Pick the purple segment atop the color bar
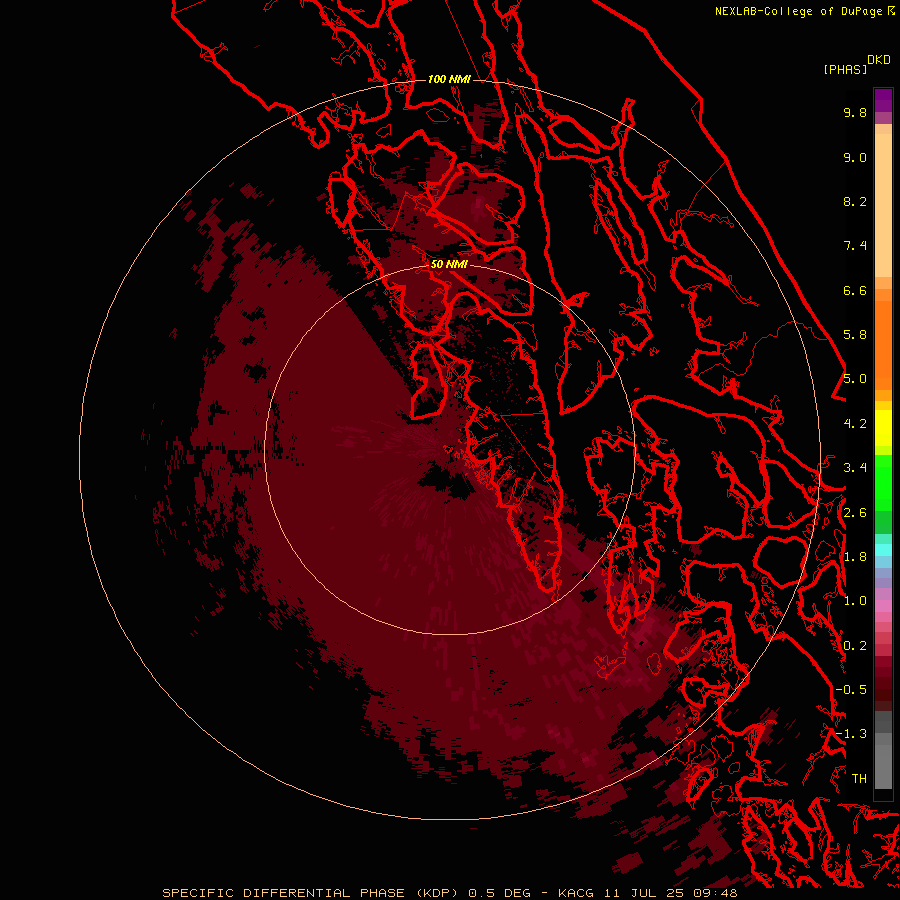The height and width of the screenshot is (900, 900). 883,100
